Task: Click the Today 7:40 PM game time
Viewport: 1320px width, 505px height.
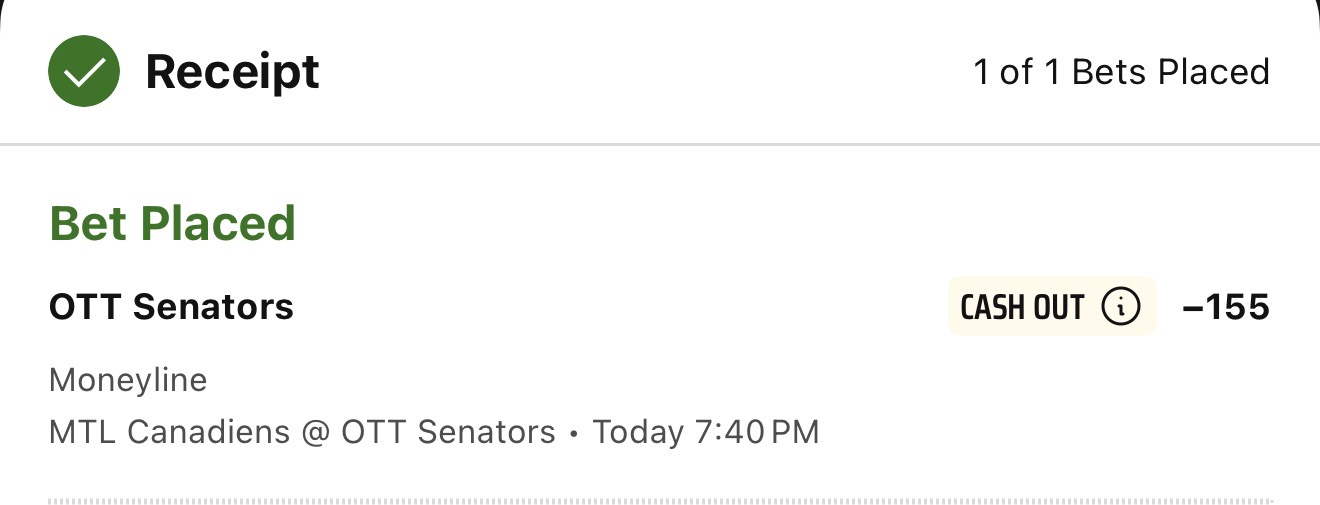Action: click(x=706, y=432)
